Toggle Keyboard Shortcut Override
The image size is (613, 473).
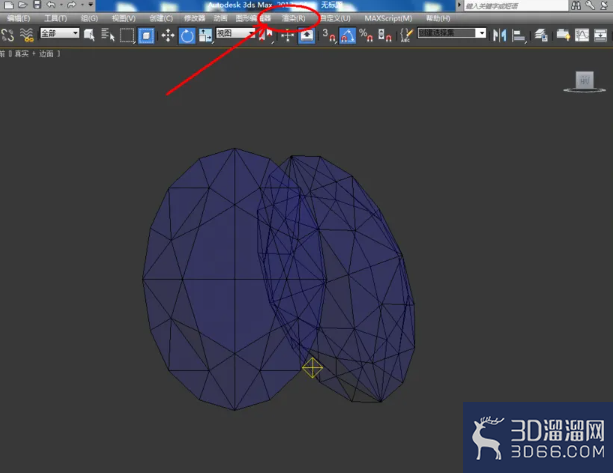(x=306, y=36)
